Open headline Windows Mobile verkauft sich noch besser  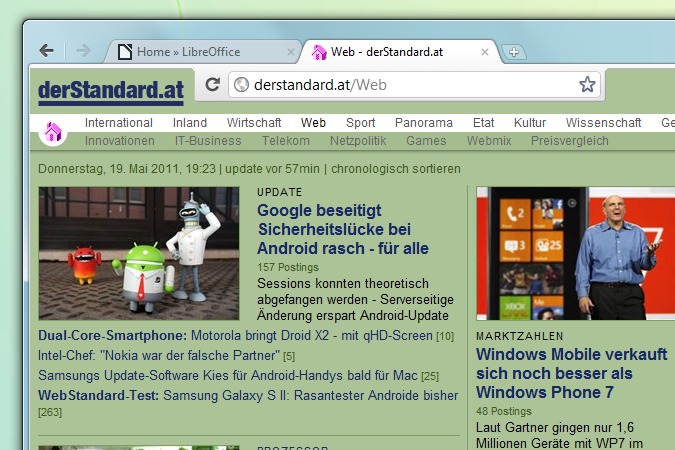(x=572, y=373)
